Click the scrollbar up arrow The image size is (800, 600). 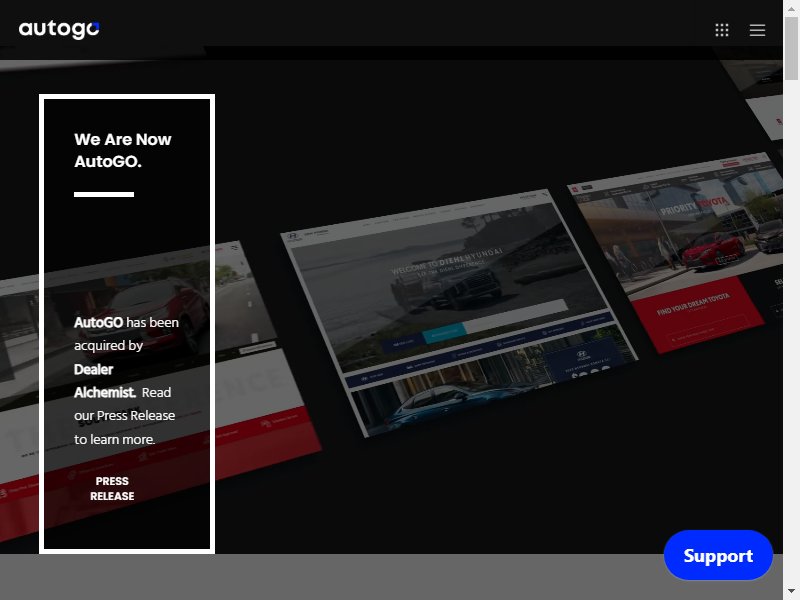tap(791, 8)
